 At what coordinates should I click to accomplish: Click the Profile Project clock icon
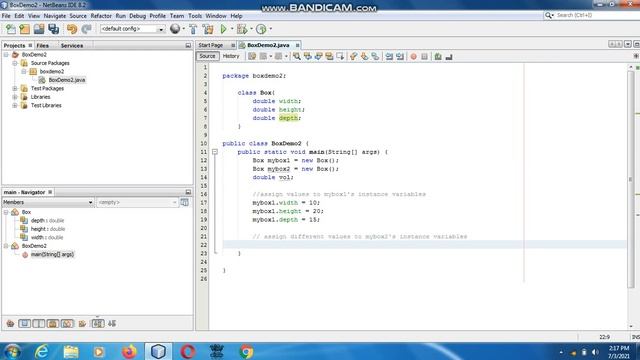tap(261, 29)
